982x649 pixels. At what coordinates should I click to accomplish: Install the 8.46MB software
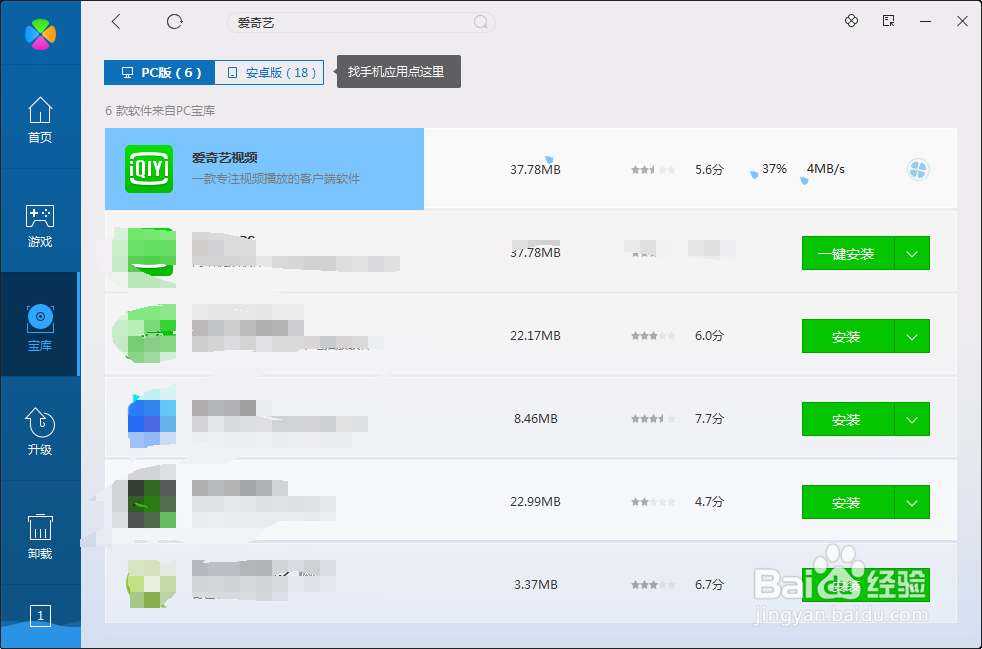click(x=848, y=419)
